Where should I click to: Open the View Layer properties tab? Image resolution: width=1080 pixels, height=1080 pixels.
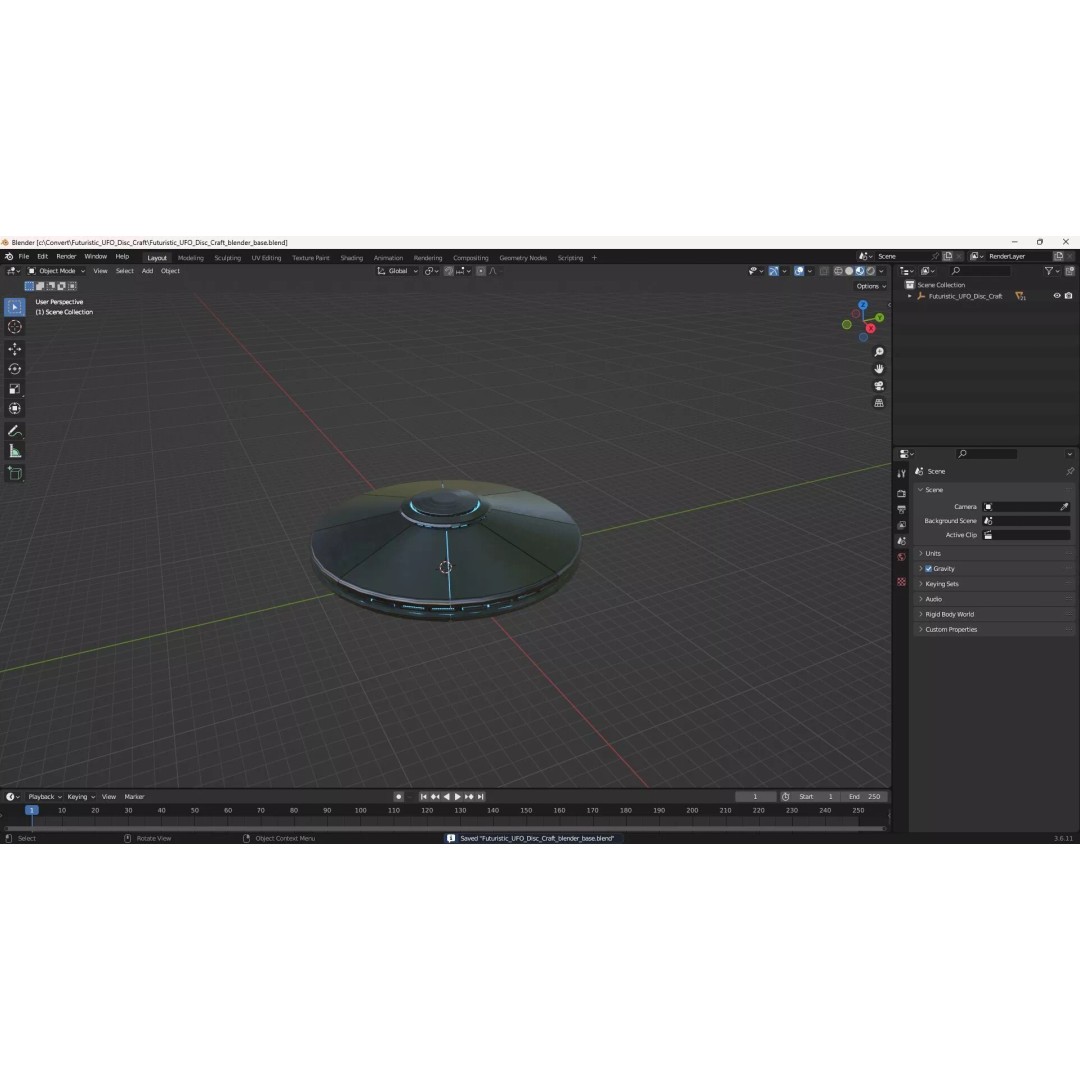pyautogui.click(x=901, y=526)
